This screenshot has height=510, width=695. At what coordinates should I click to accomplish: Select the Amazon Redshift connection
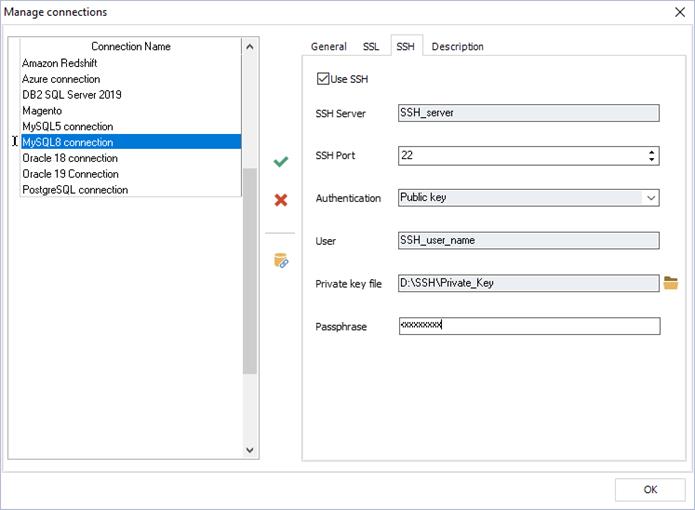coord(131,63)
